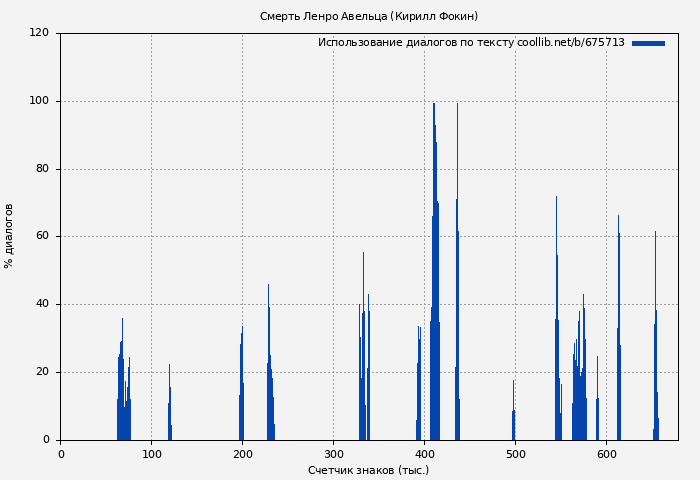
Task: Click the y-axis tick label 40
Action: pyautogui.click(x=42, y=304)
